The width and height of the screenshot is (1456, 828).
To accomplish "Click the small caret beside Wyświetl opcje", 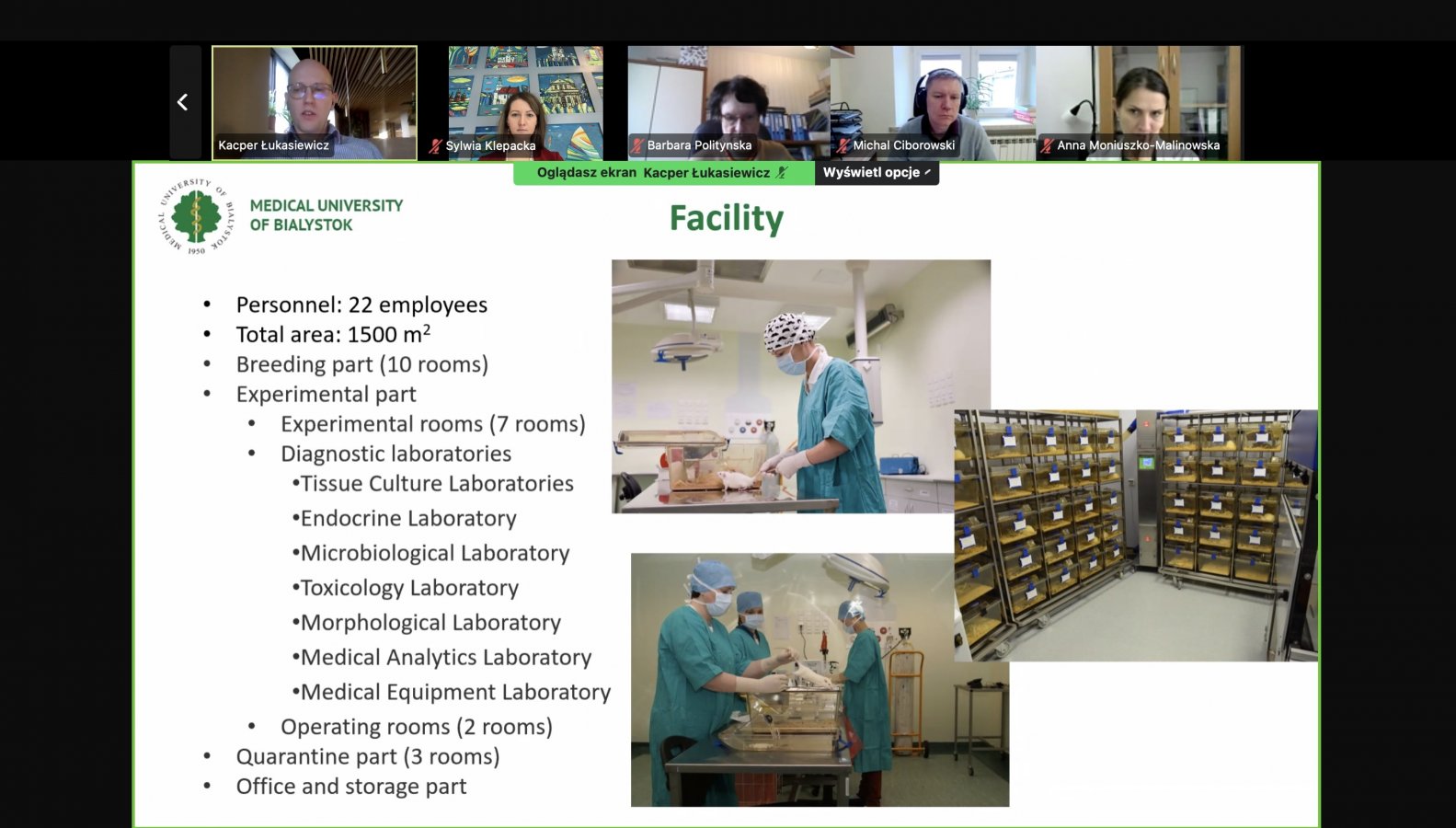I will 927,172.
